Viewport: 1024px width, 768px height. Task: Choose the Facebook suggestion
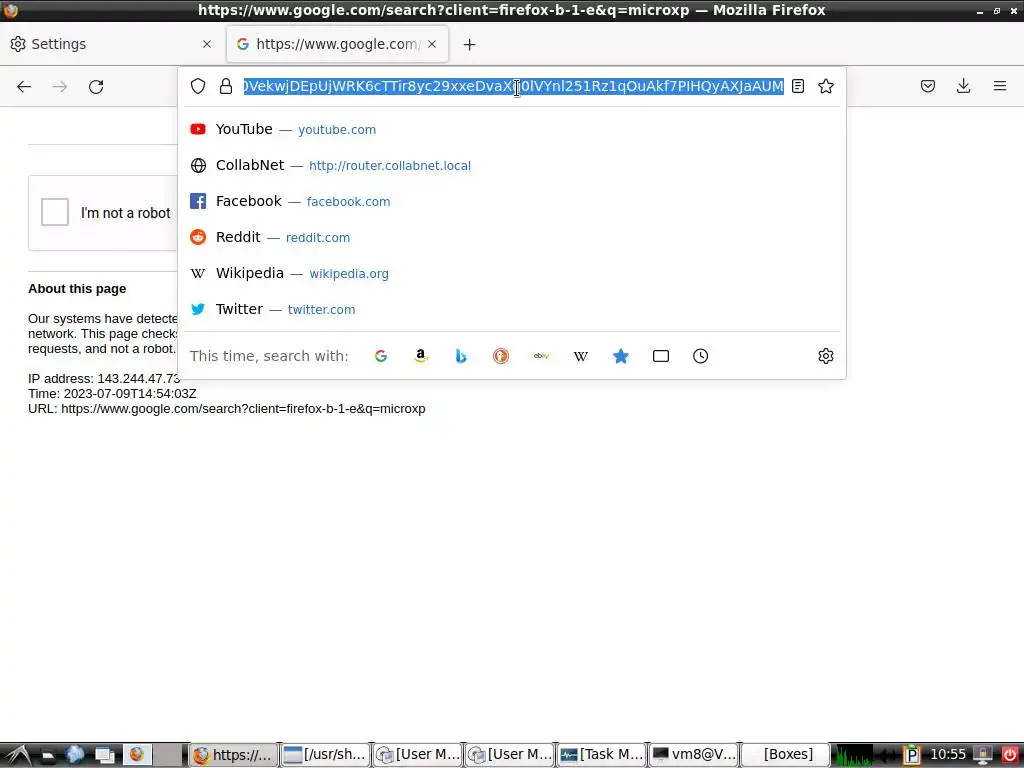point(511,201)
